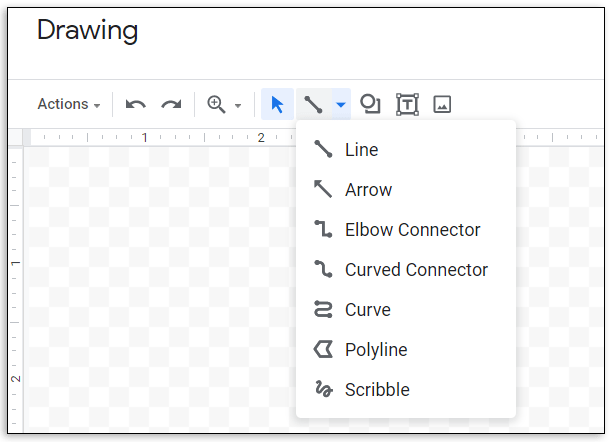Screen dimensions: 613x442
Task: Select the Curve menu item
Action: coord(367,310)
